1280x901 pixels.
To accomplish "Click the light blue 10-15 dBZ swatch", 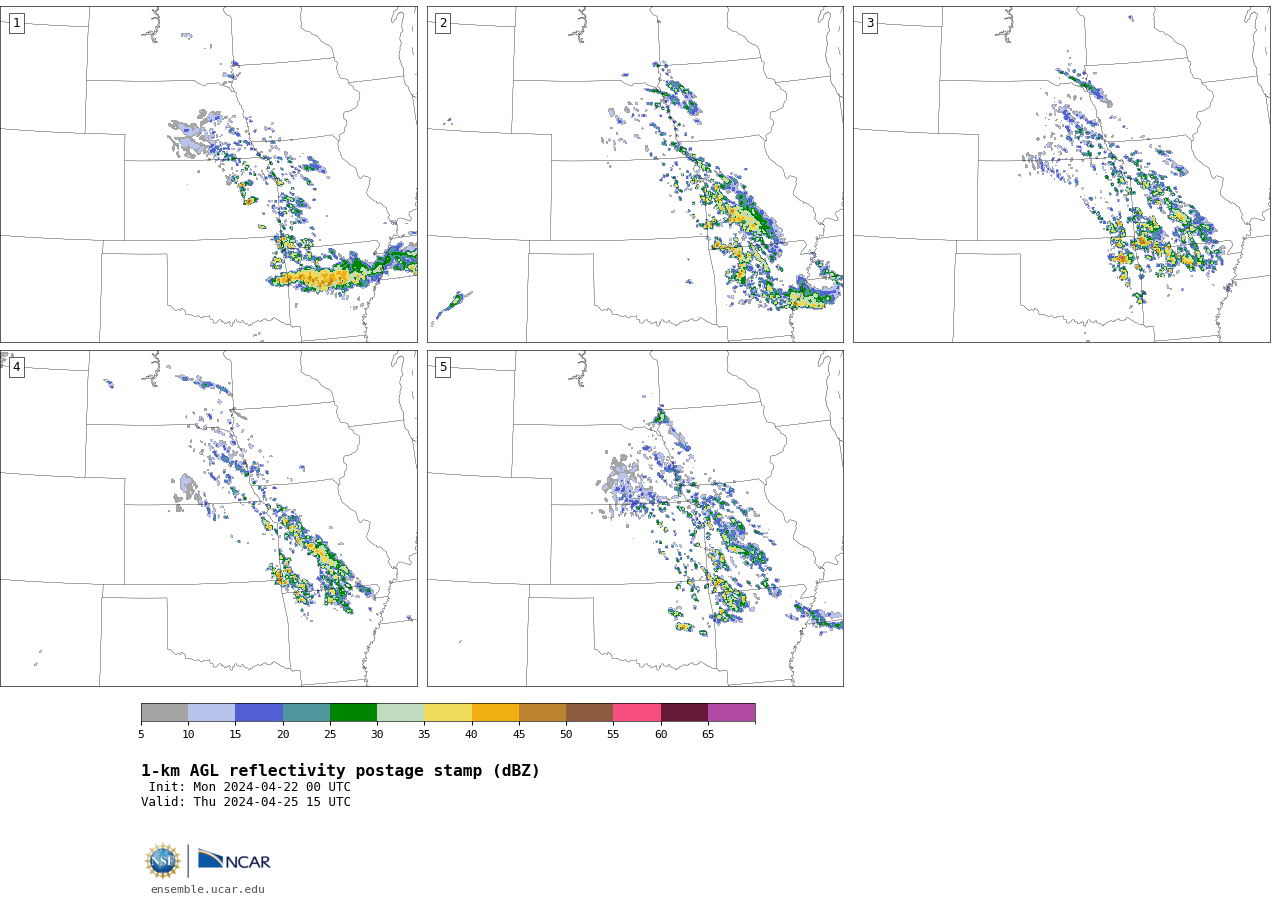I will [212, 713].
